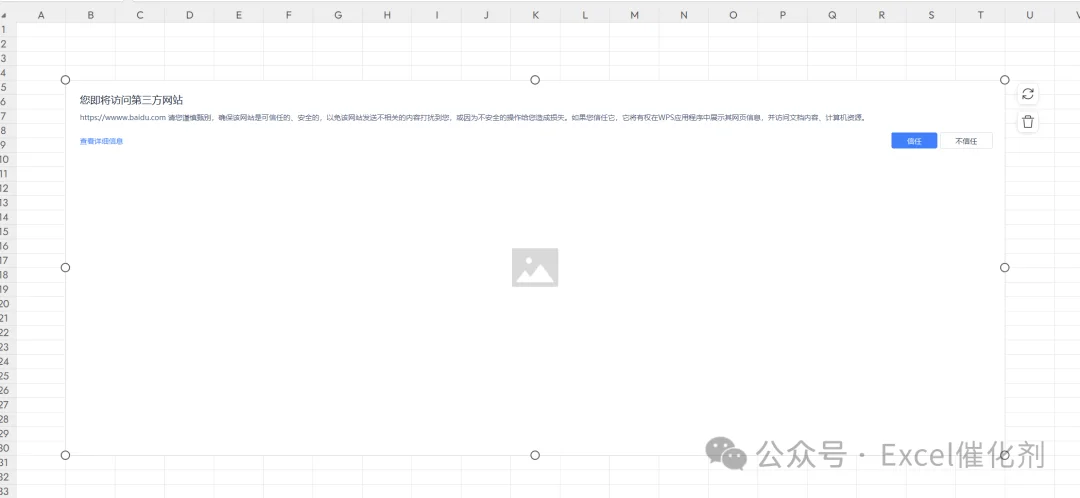Select column F header
Screen dimensions: 1080x498
(288, 15)
